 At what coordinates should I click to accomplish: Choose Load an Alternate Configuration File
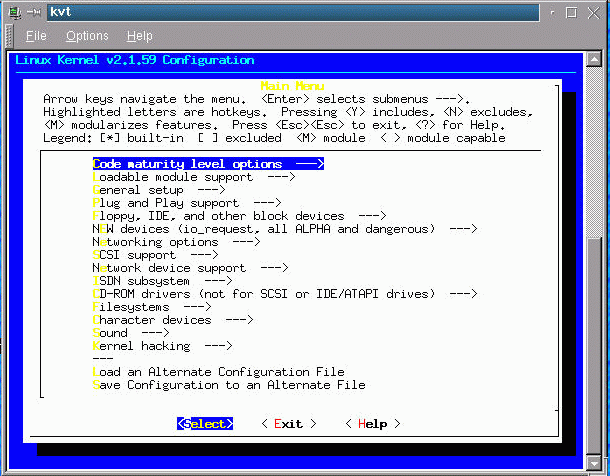(x=218, y=372)
